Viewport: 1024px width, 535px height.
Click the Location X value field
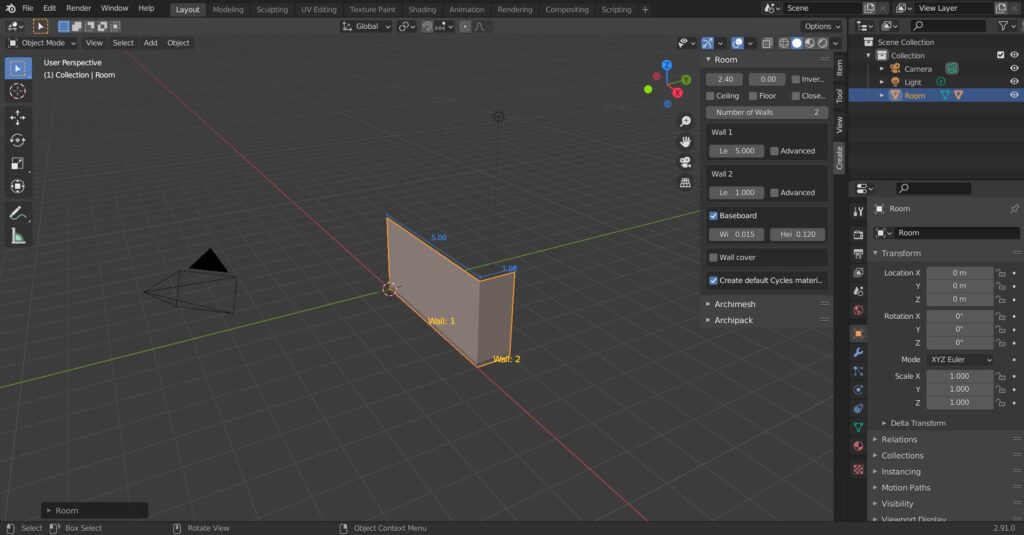tap(959, 273)
